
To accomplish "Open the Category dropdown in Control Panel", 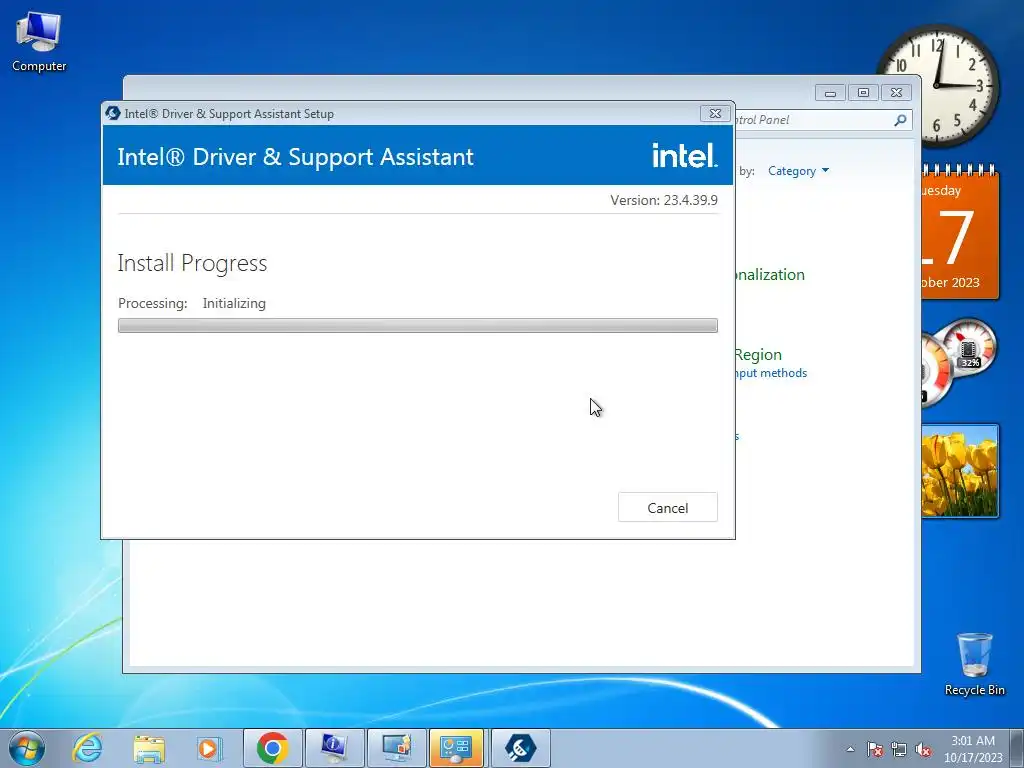I will [798, 171].
